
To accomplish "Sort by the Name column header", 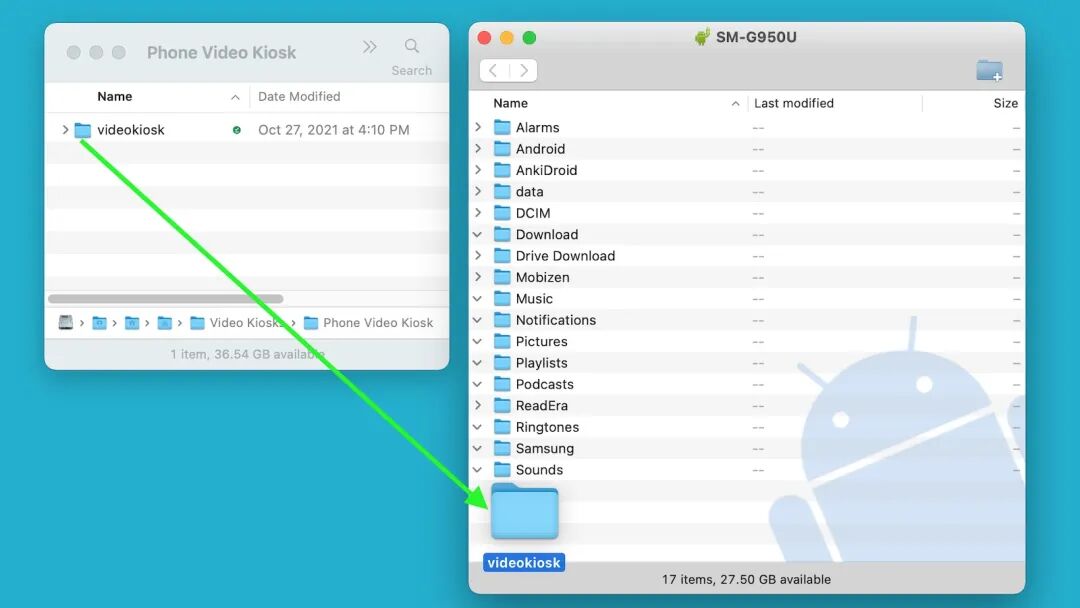I will pos(115,96).
